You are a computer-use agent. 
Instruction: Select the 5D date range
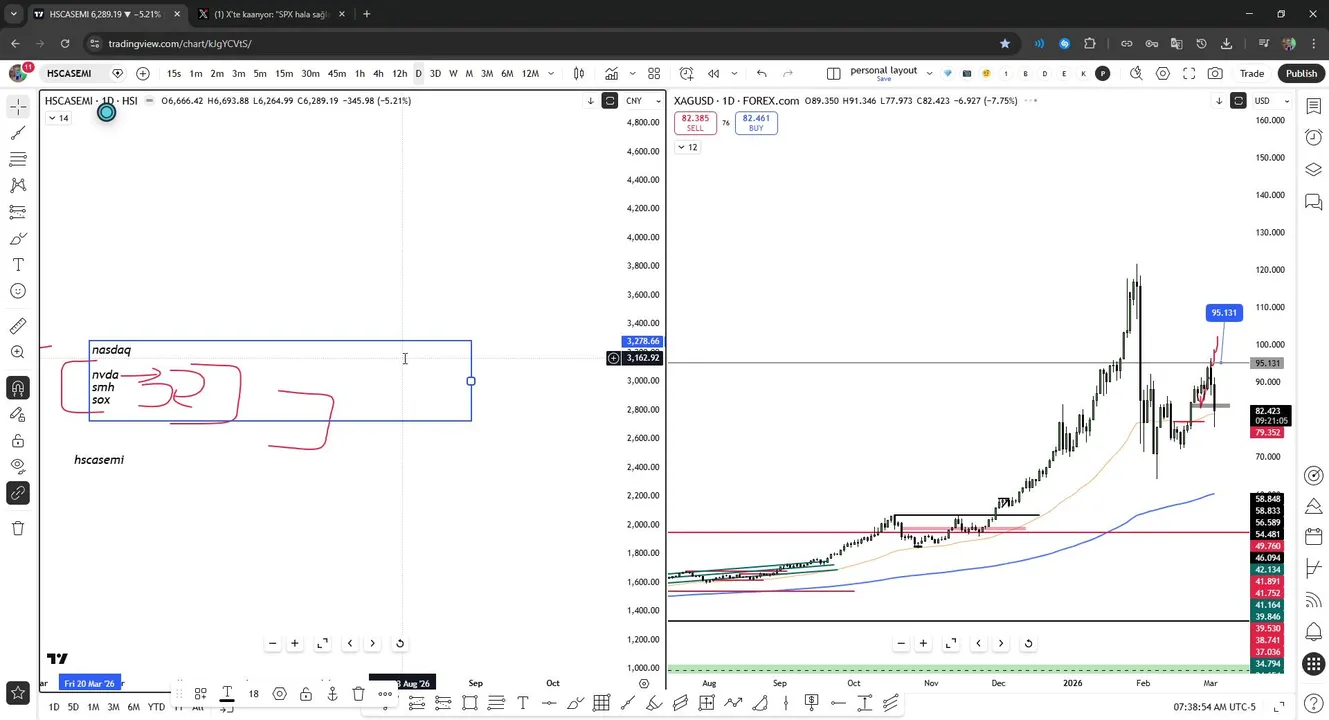click(x=73, y=707)
